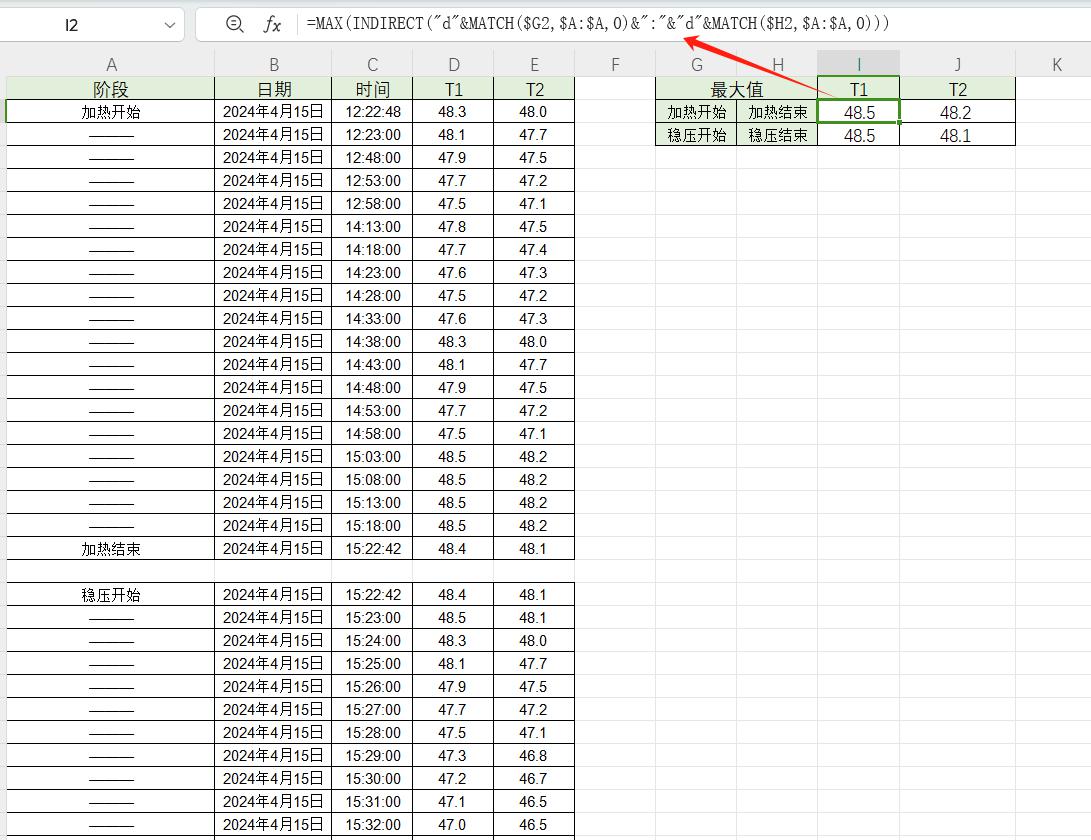The width and height of the screenshot is (1091, 840).
Task: Click the T2 header in column J
Action: 957,89
